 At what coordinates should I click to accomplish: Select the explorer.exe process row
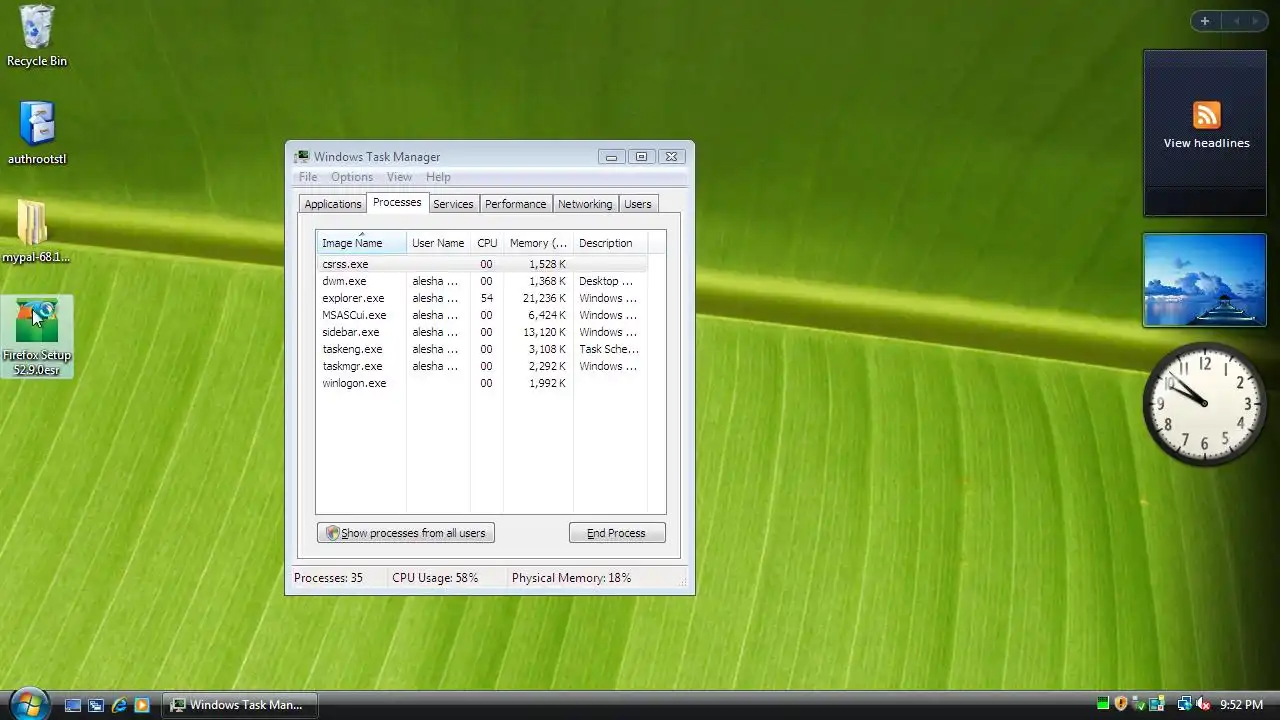click(482, 298)
